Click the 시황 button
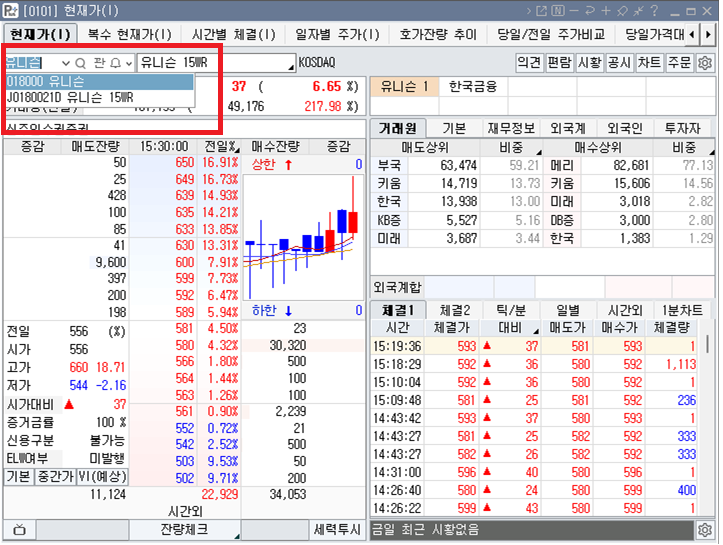The image size is (723, 545). 589,62
